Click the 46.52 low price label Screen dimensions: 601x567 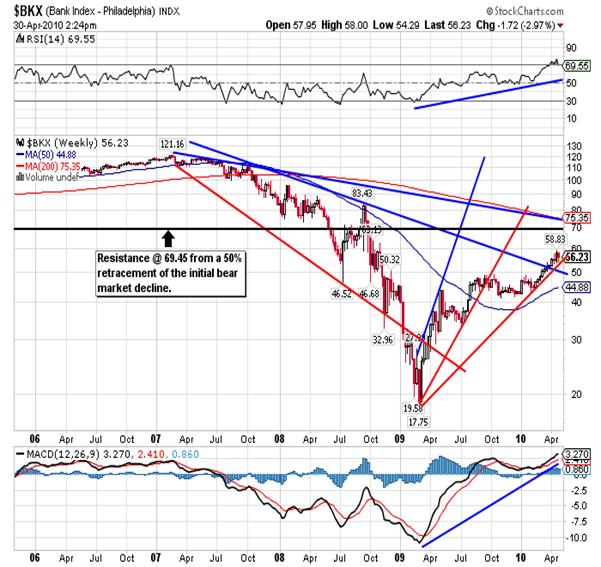(342, 294)
